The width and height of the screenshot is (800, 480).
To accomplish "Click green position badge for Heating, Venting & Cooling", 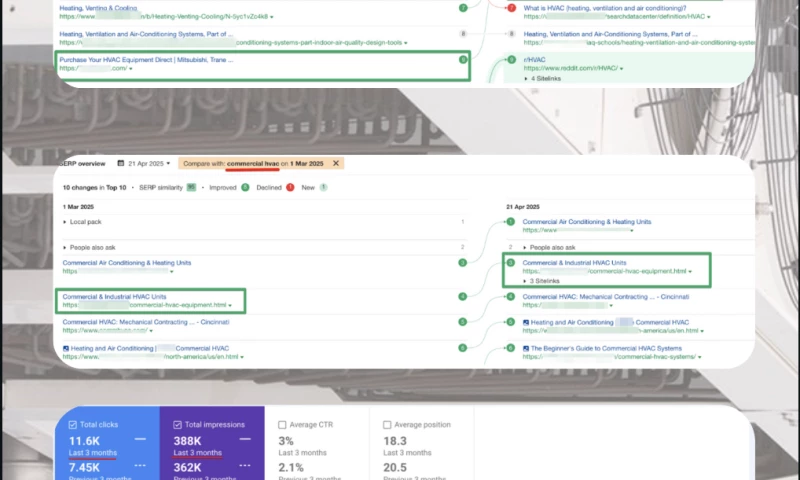I will pos(463,8).
